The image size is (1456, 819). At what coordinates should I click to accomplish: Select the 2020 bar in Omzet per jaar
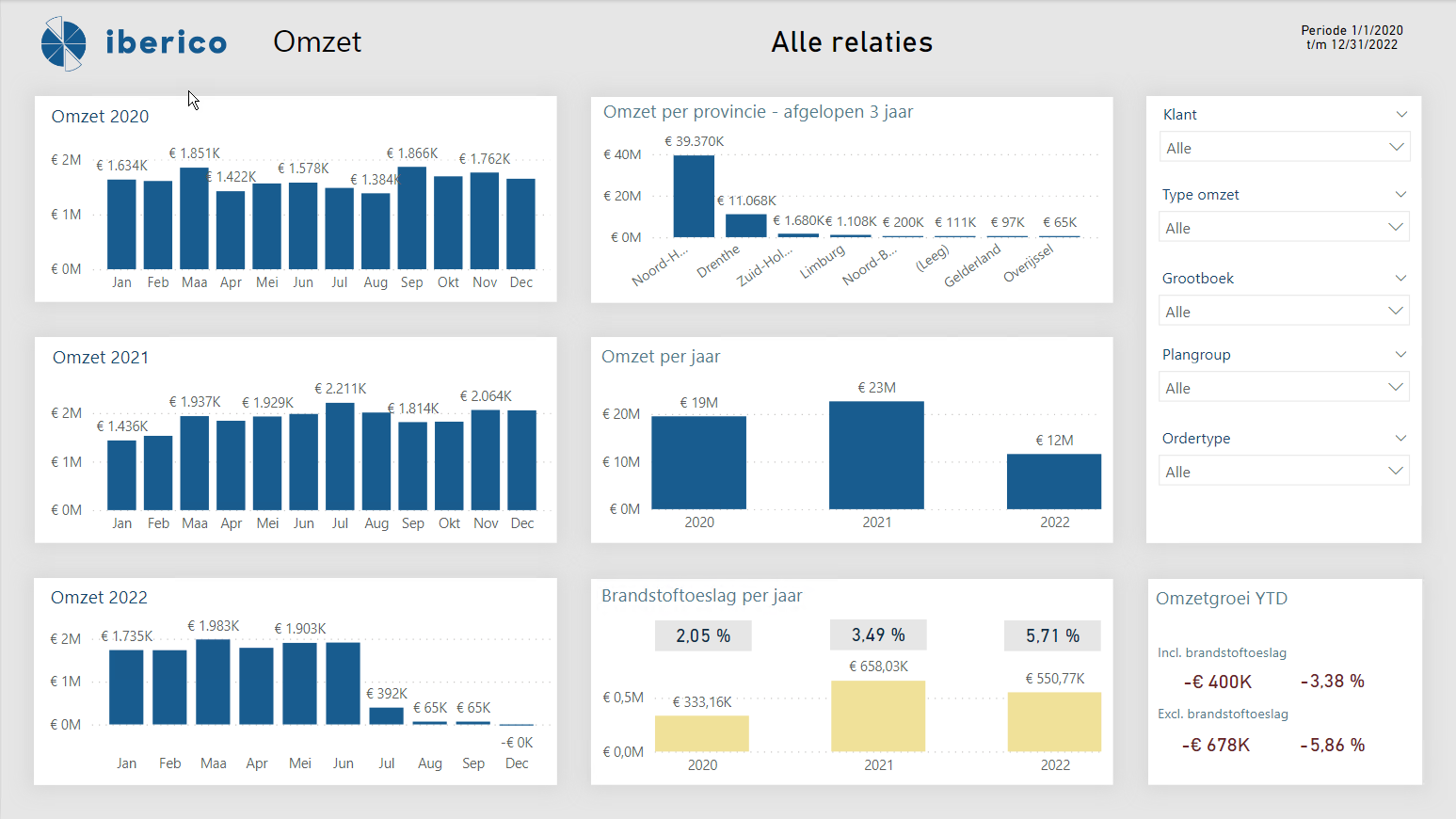coord(699,462)
